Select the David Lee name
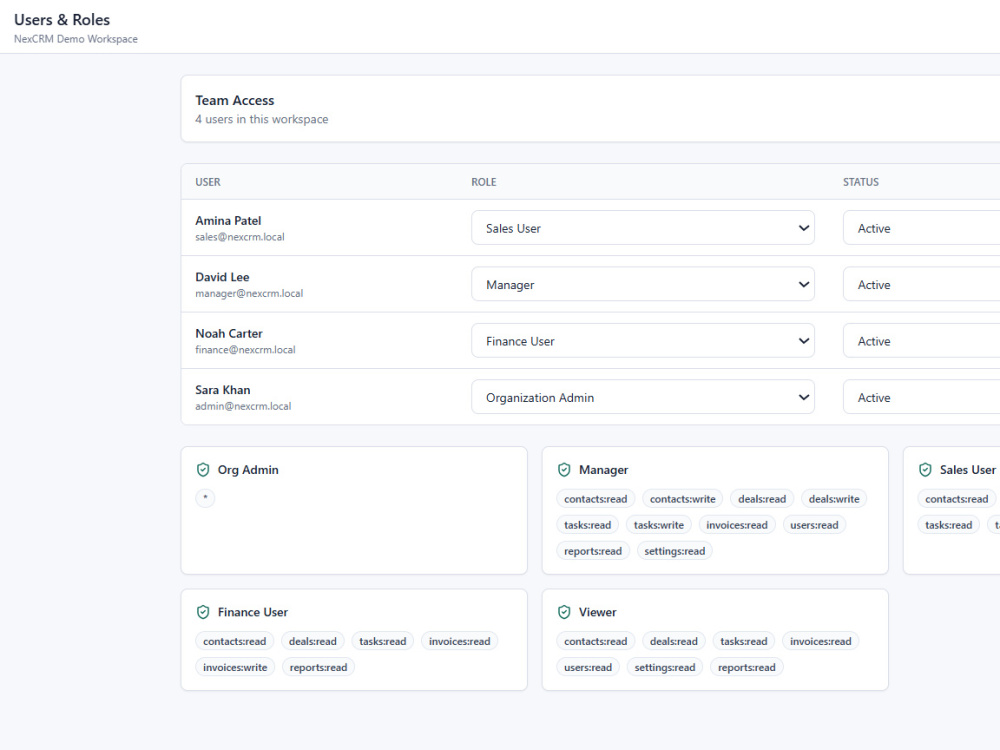This screenshot has width=1000, height=750. [x=222, y=277]
